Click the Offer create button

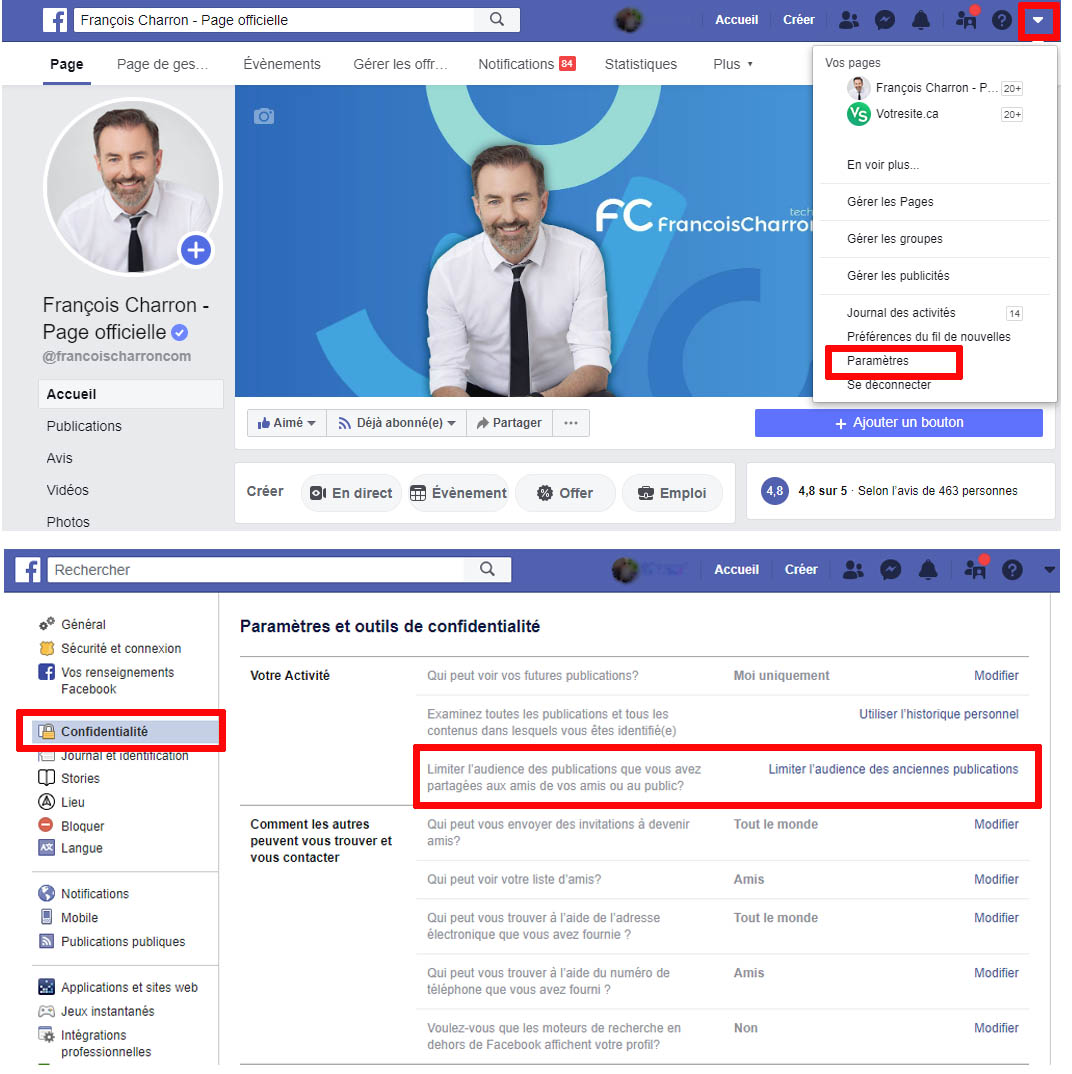pyautogui.click(x=565, y=493)
